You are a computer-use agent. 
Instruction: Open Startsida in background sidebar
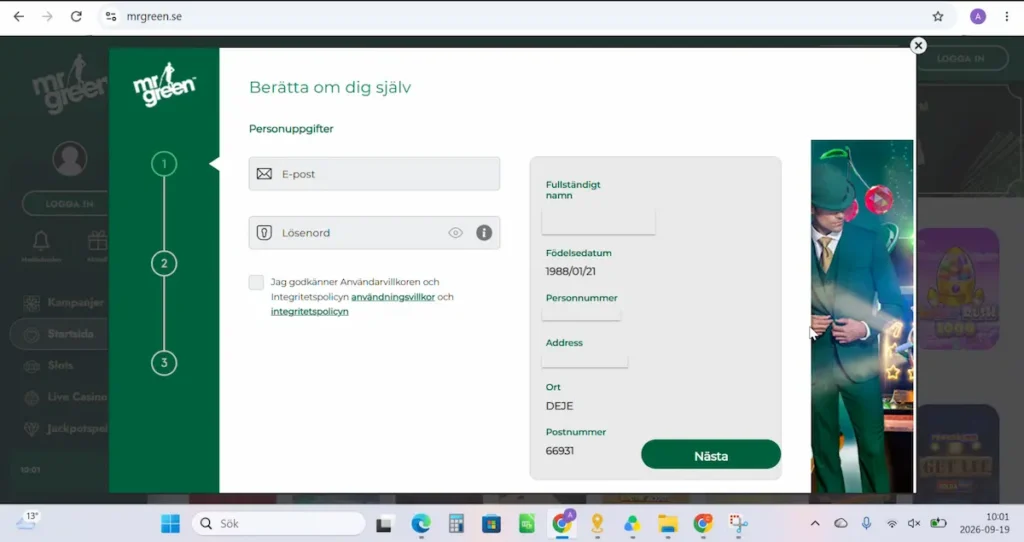pyautogui.click(x=59, y=334)
